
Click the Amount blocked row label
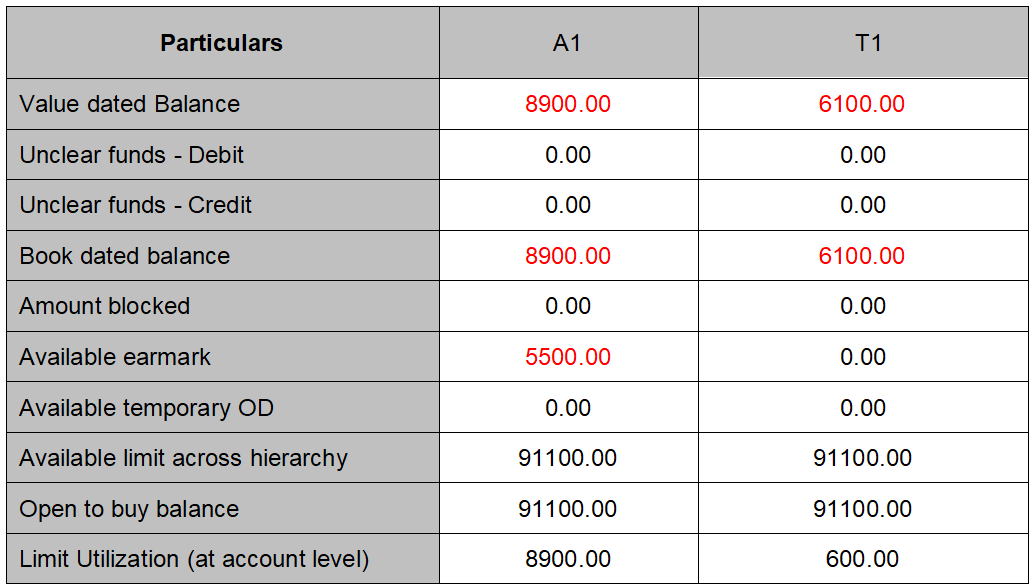(105, 306)
